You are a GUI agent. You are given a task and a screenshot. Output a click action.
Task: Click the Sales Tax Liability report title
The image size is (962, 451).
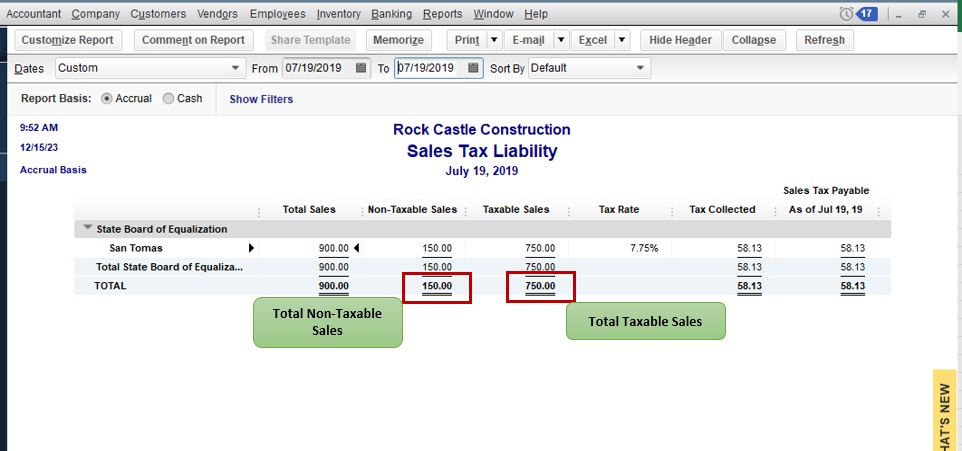point(482,151)
